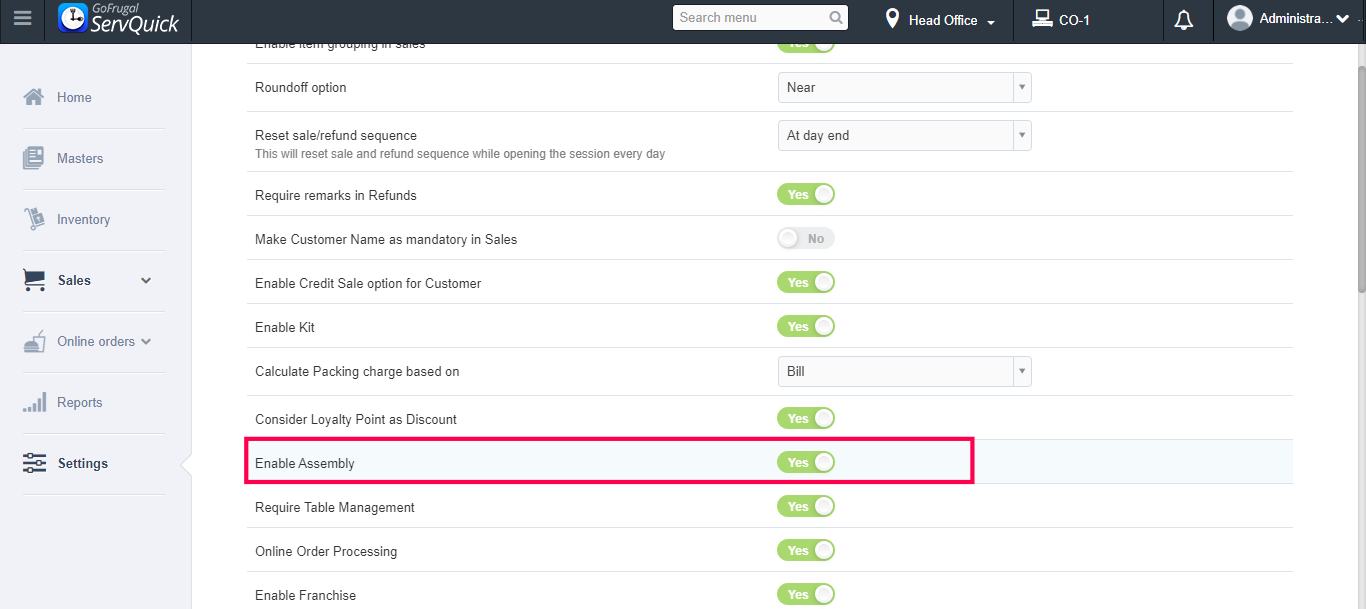Open the notifications bell

[x=1184, y=20]
